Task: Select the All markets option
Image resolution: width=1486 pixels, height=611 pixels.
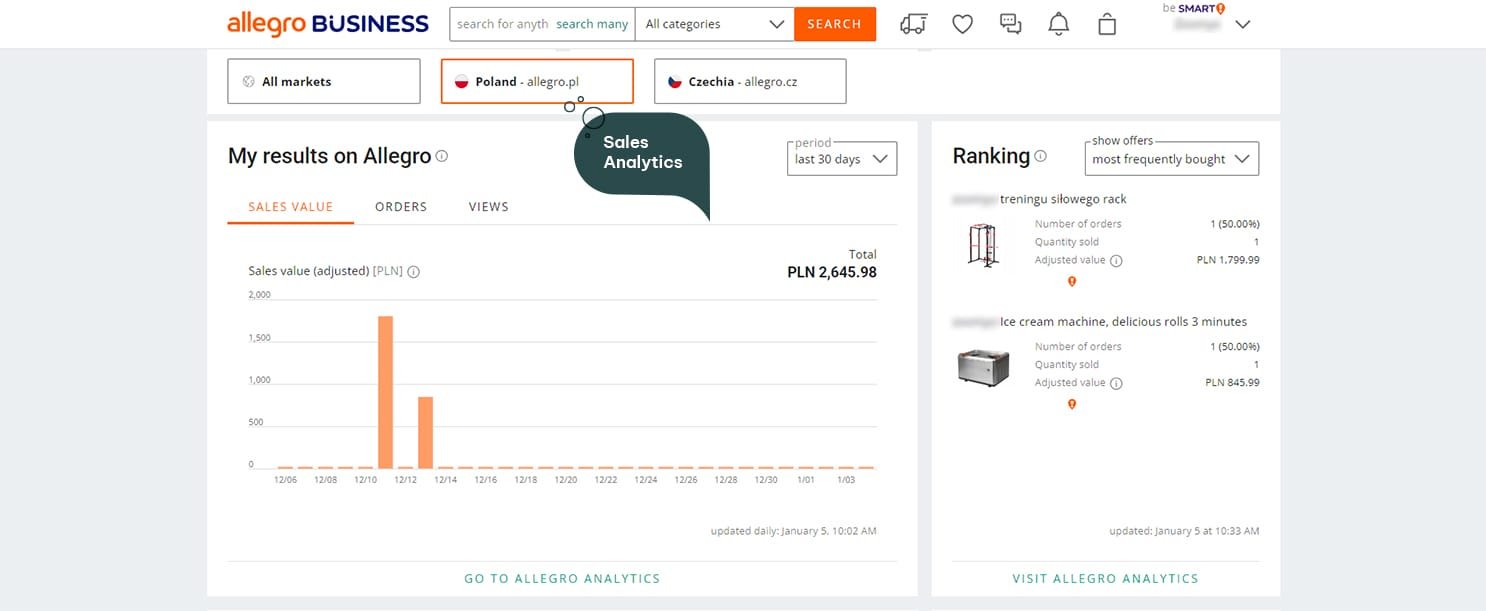Action: [x=323, y=81]
